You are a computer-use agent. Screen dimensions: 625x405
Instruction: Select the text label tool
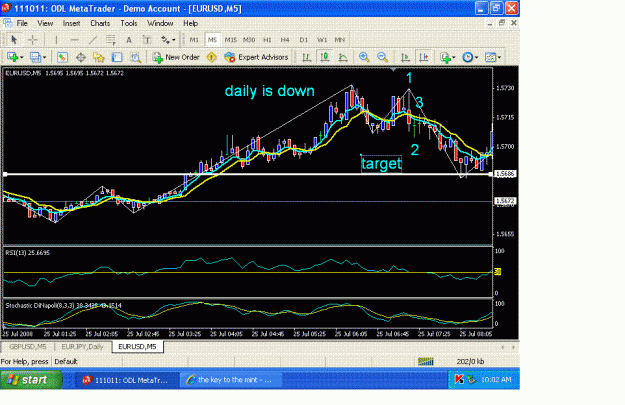(x=147, y=39)
